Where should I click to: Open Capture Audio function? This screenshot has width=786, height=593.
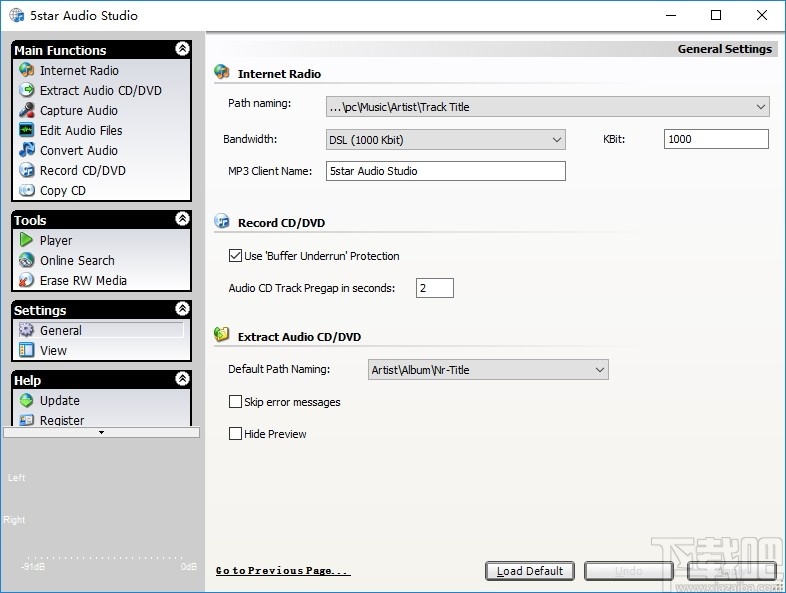click(79, 110)
